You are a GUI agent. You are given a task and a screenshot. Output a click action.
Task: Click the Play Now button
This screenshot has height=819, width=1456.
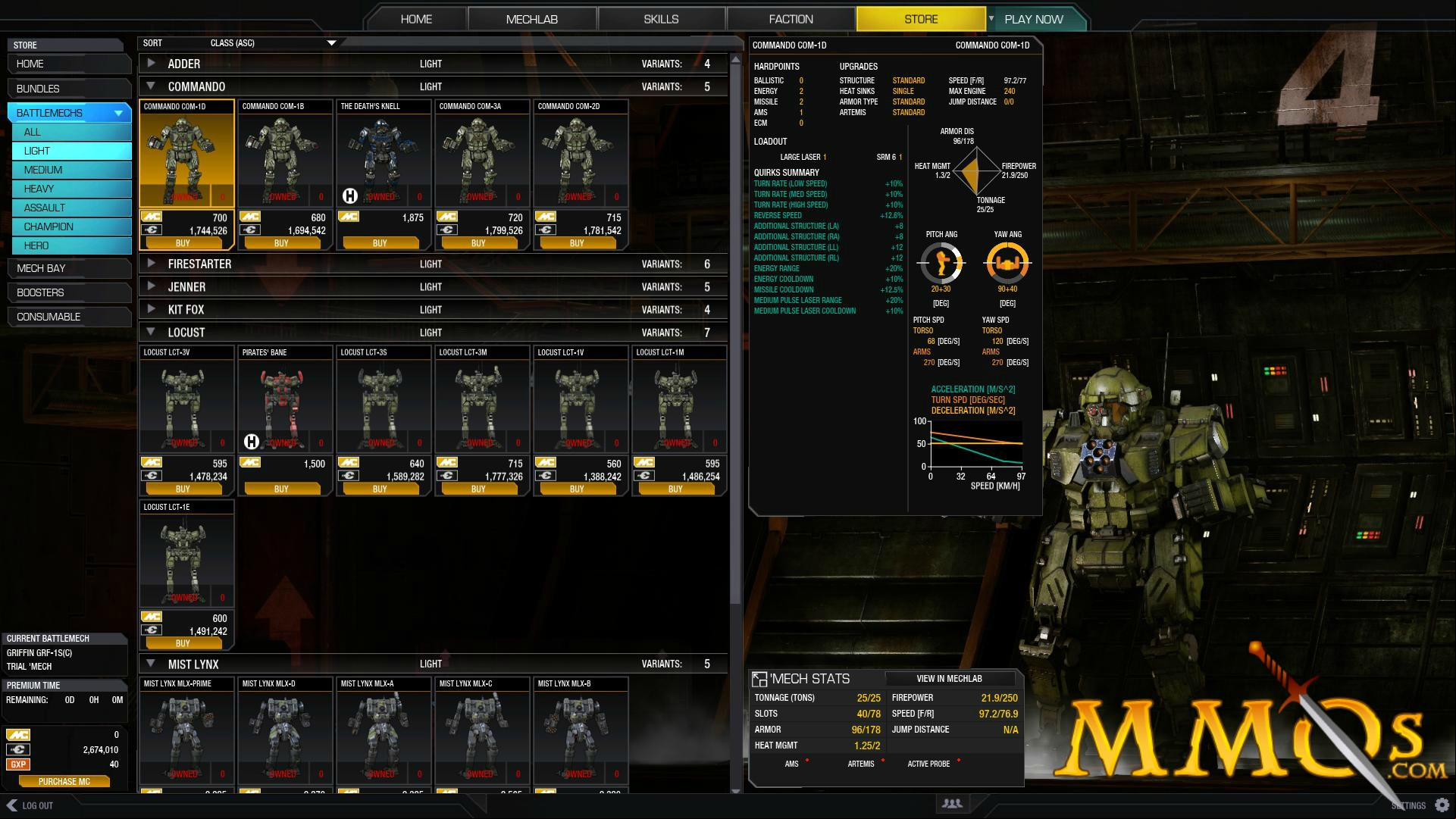pyautogui.click(x=1034, y=19)
